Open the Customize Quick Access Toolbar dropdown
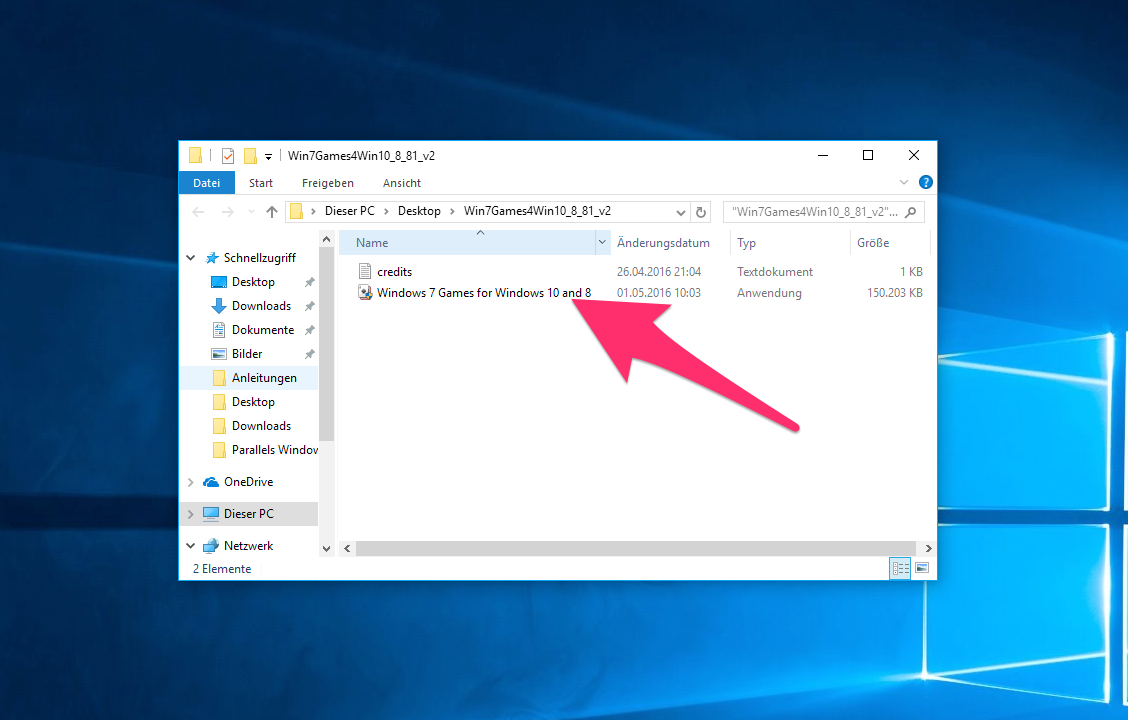 (268, 156)
